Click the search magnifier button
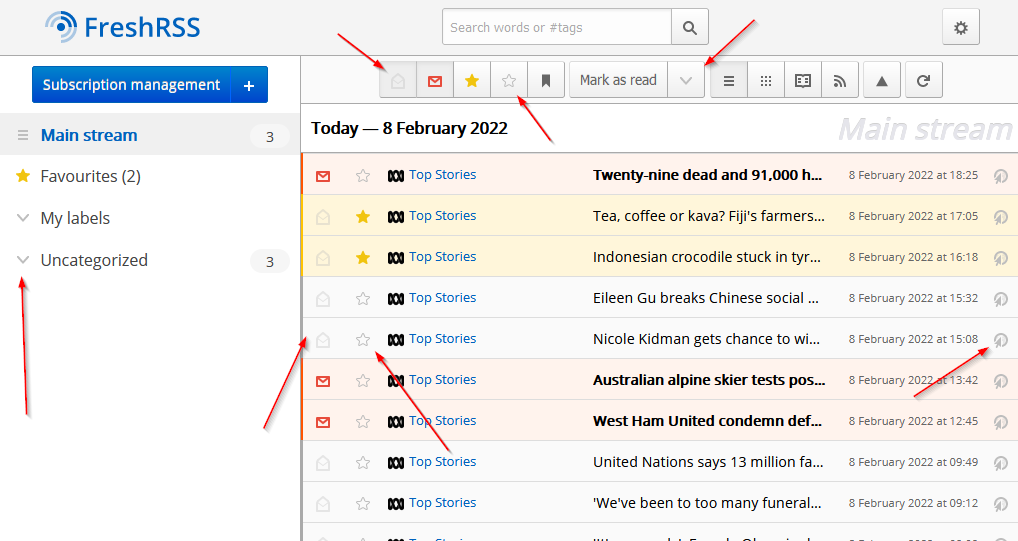The height and width of the screenshot is (541, 1018). [x=689, y=28]
